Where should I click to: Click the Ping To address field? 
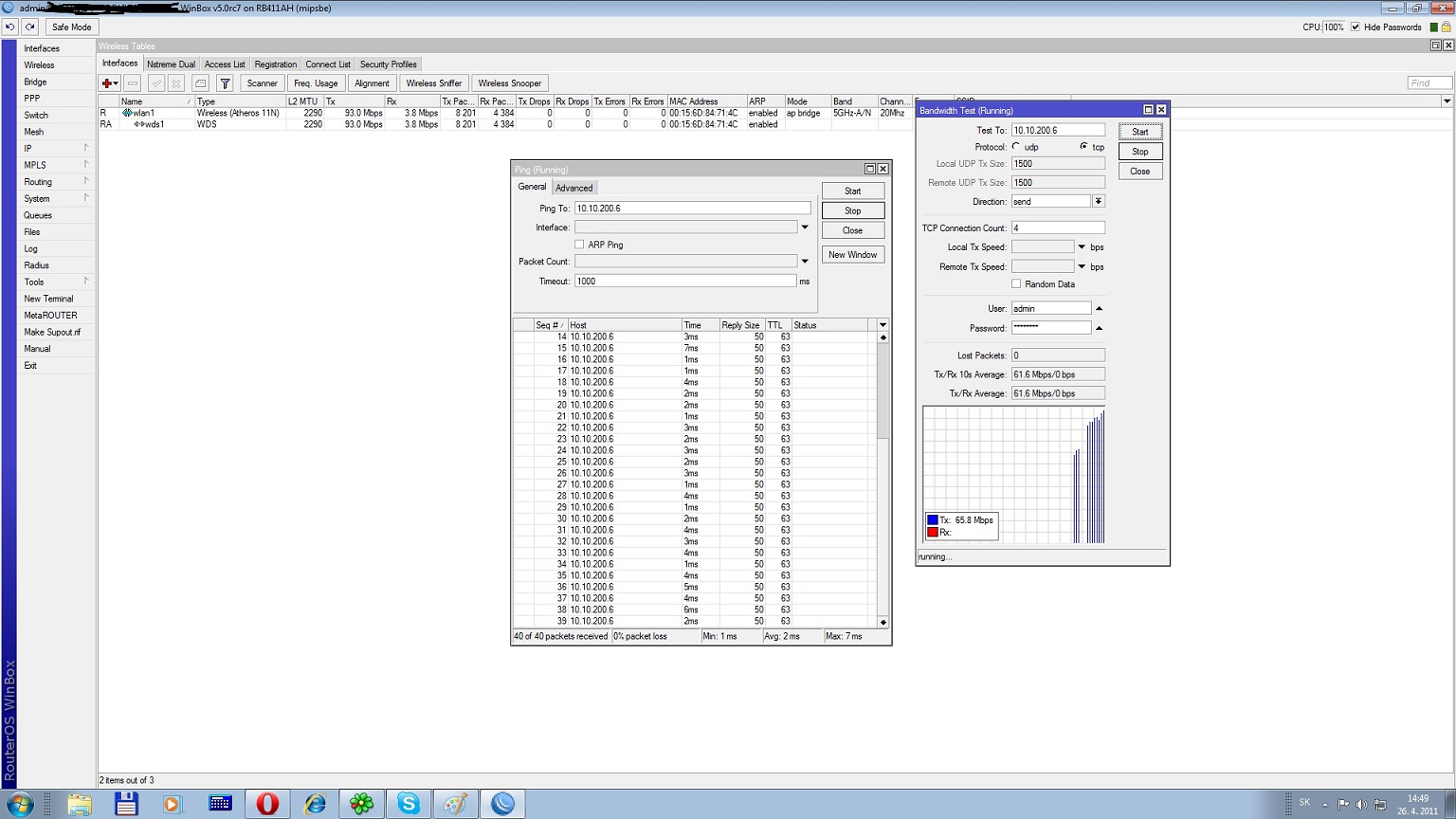(x=693, y=208)
